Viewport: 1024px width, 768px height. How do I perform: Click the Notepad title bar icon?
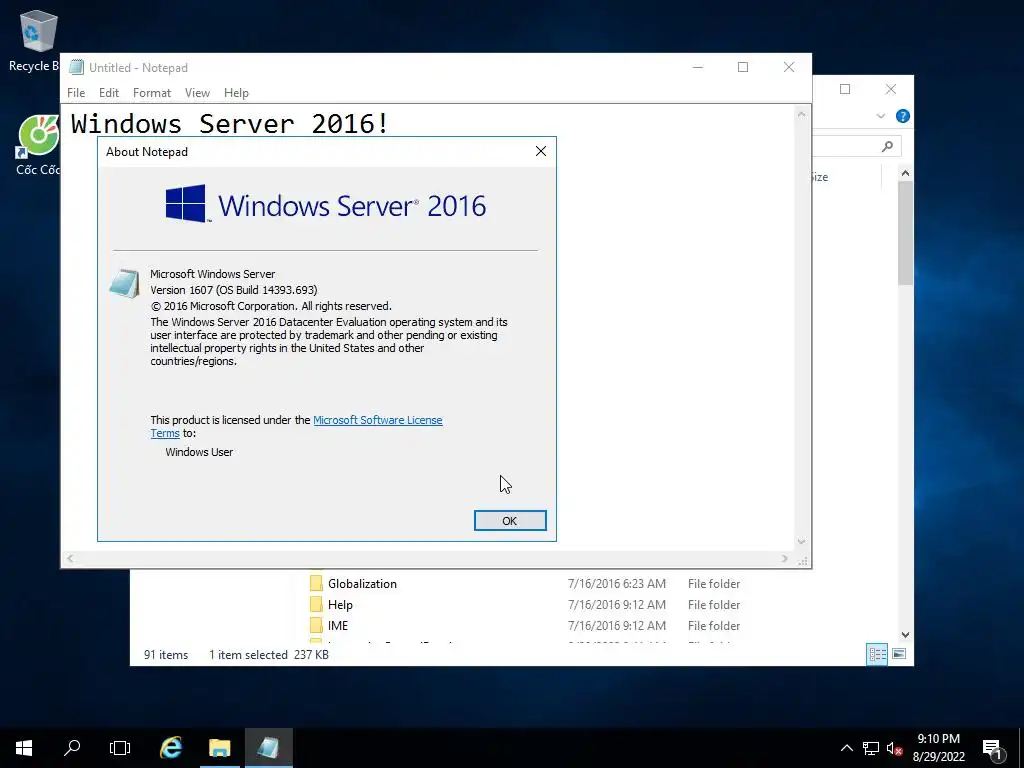pos(76,67)
